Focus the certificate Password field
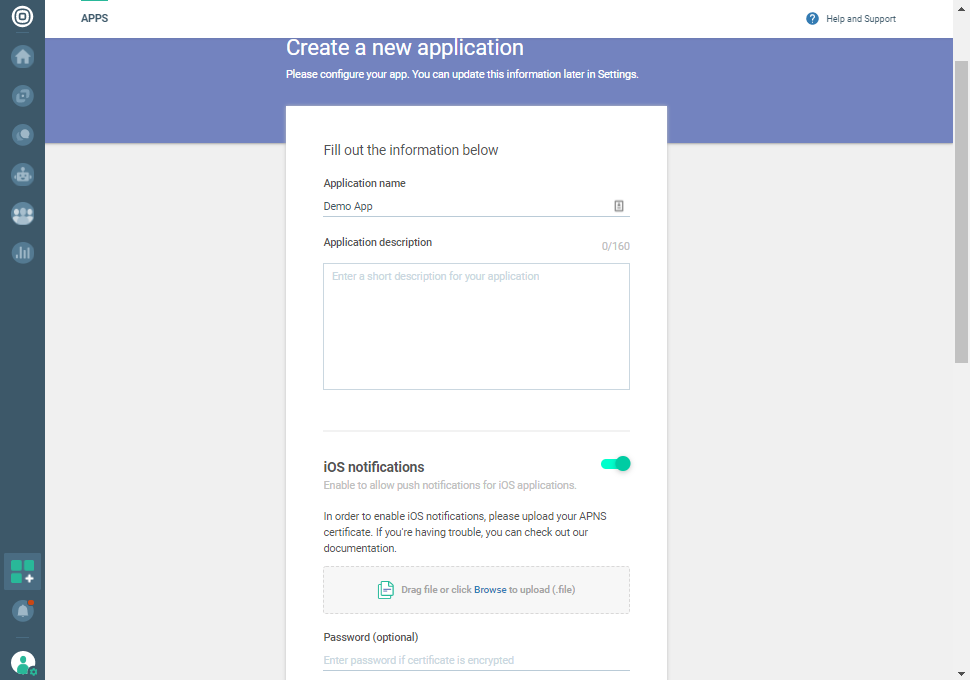970x680 pixels. [x=476, y=660]
